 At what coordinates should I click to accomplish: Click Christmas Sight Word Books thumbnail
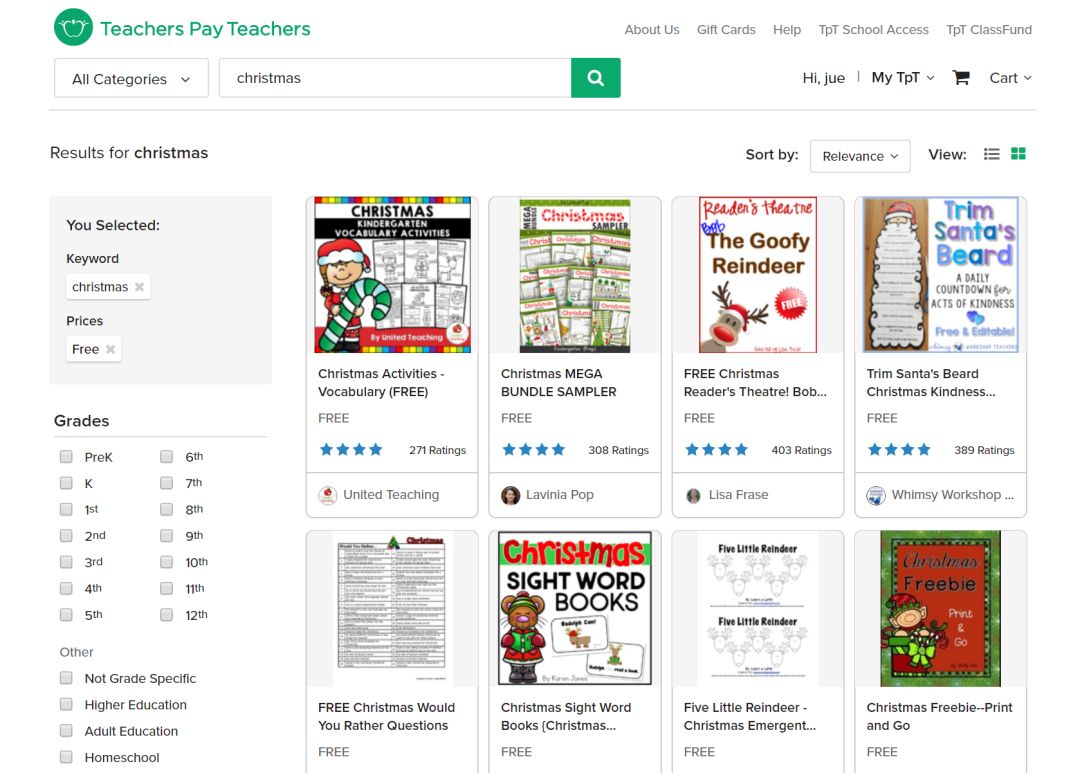click(x=574, y=608)
